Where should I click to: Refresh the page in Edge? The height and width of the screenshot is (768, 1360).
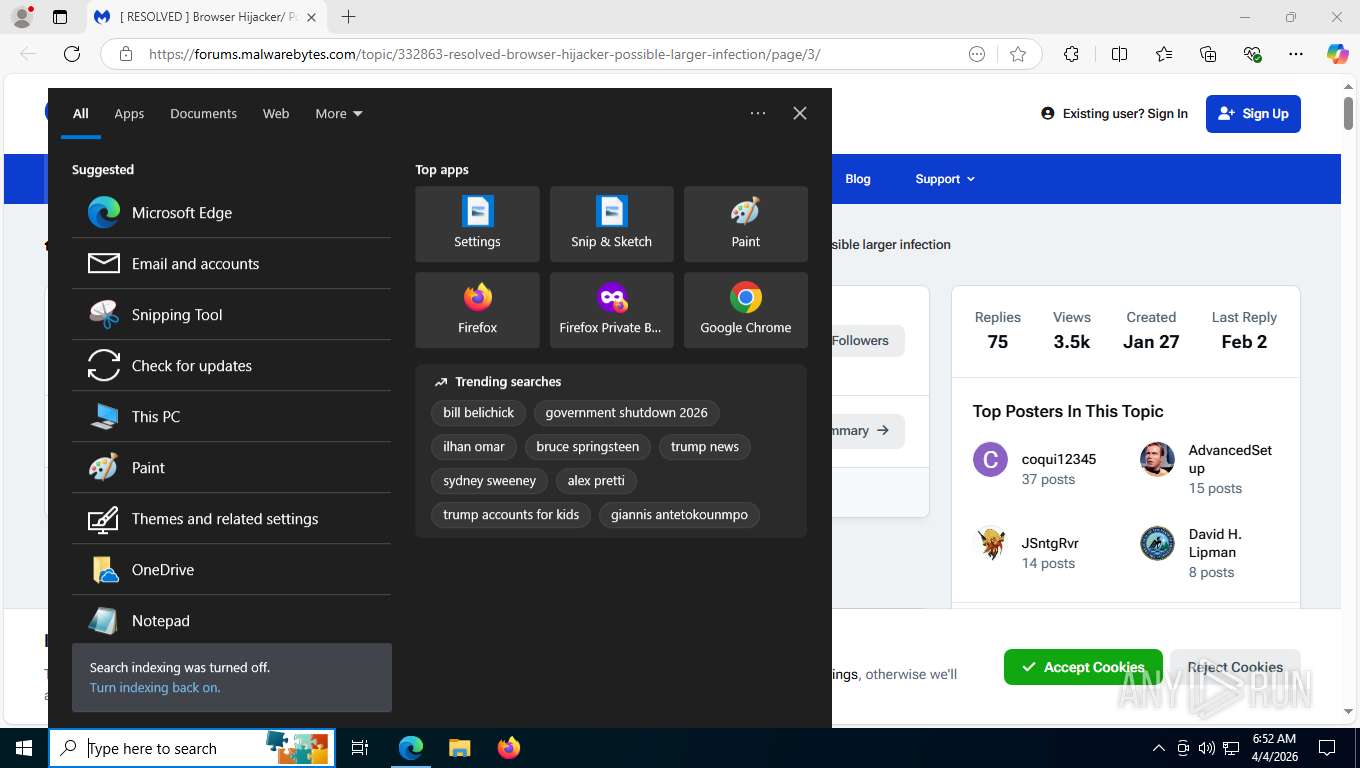tap(72, 54)
